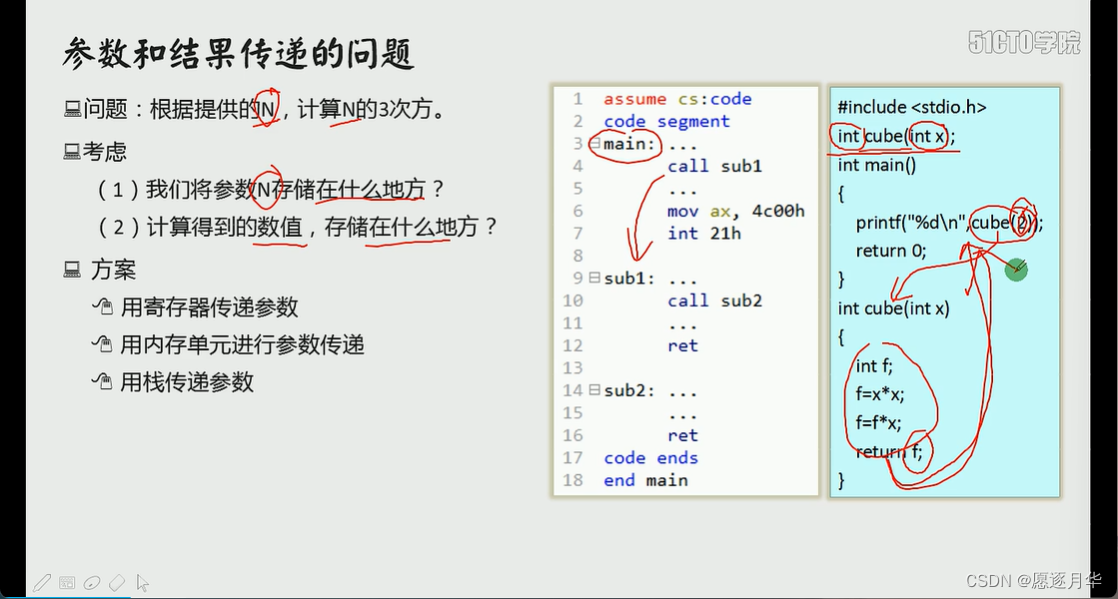Image resolution: width=1118 pixels, height=599 pixels.
Task: Click the bullet 用内存单元进行参数传递
Action: coord(227,345)
